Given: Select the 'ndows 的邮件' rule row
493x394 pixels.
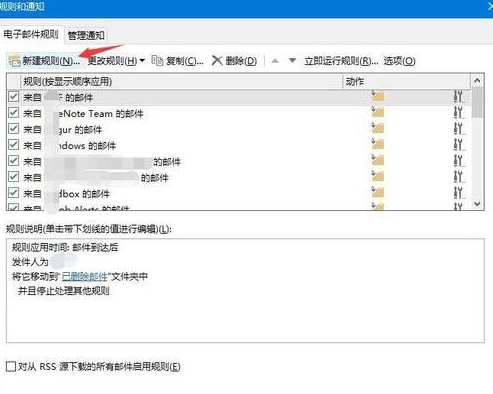Looking at the screenshot, I should 238,145.
